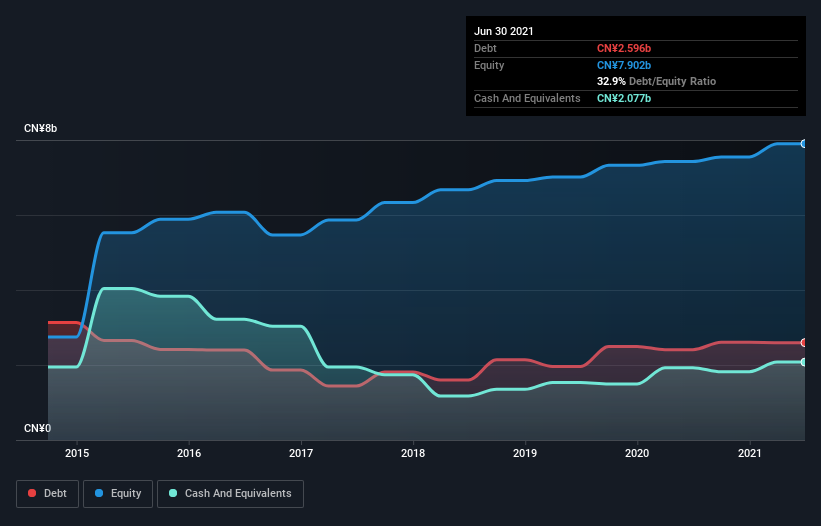Click the cash value CN¥2.077b

tap(624, 98)
